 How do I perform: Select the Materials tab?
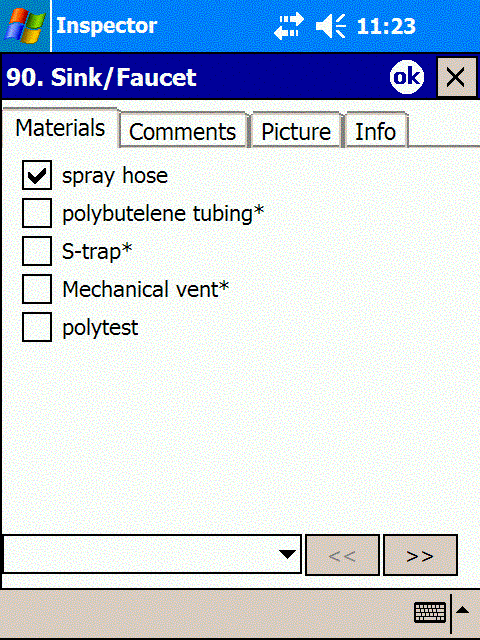(x=60, y=128)
